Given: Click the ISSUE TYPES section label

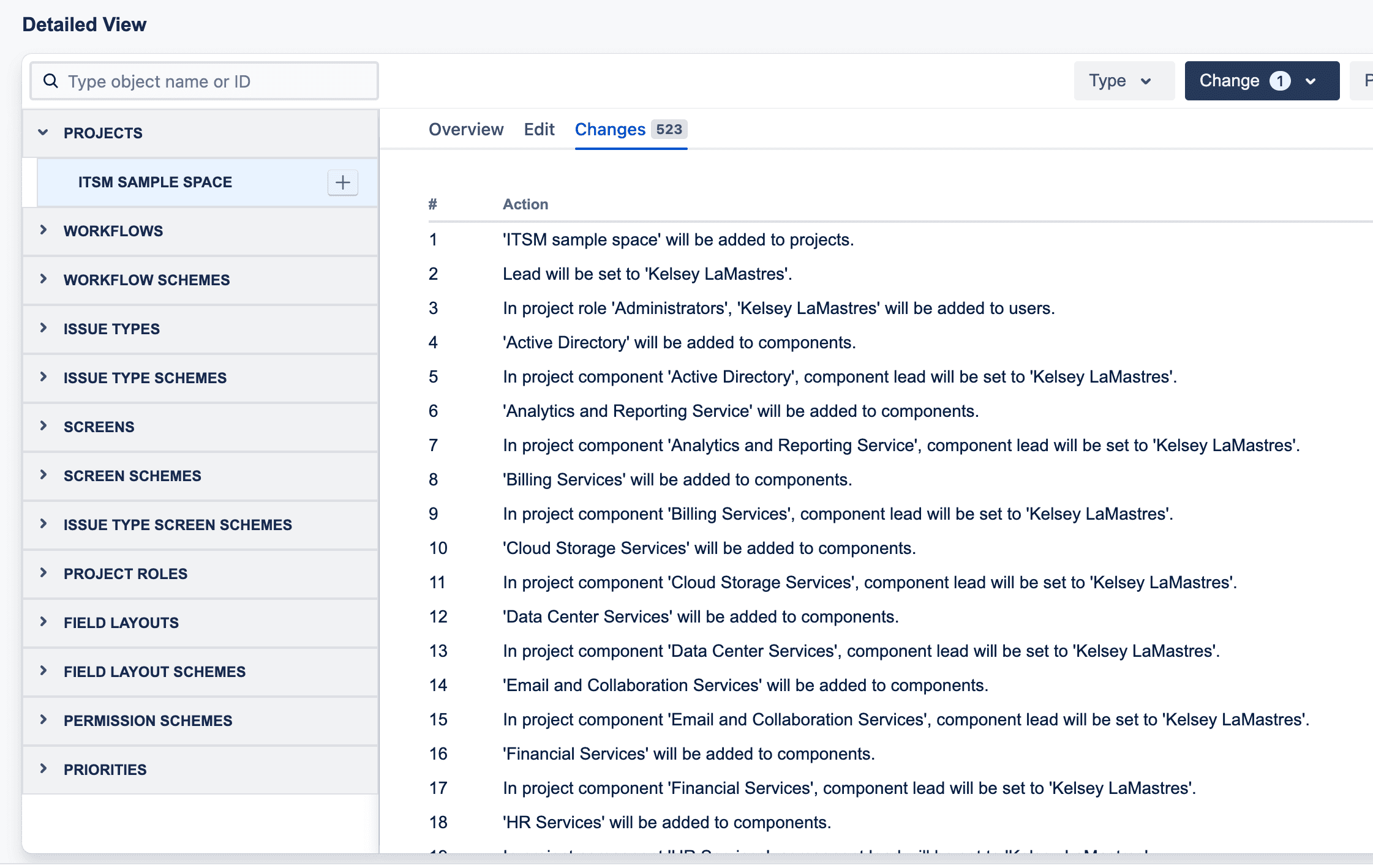Looking at the screenshot, I should (x=111, y=329).
